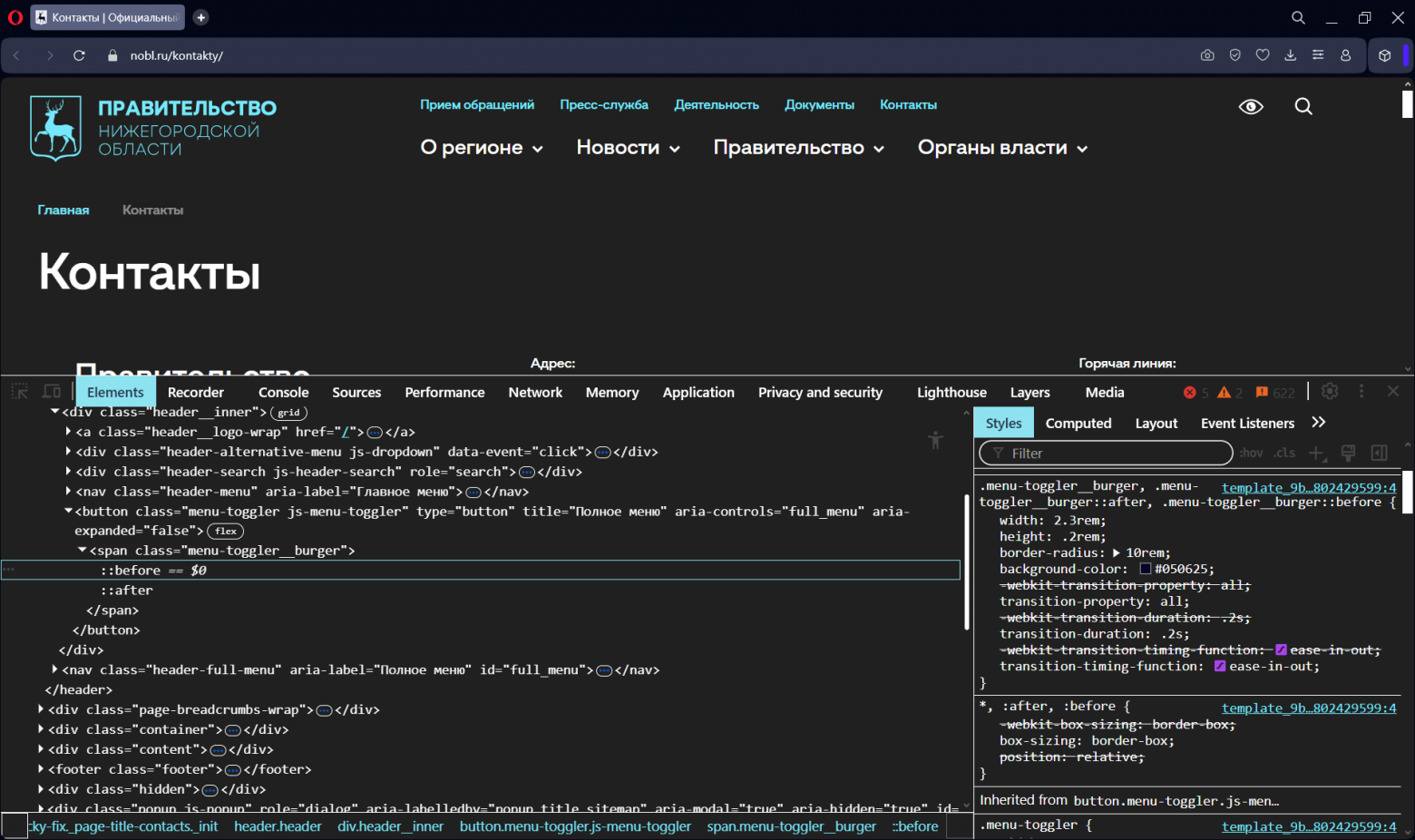Click the new style rule plus icon
The width and height of the screenshot is (1415, 840).
click(1316, 453)
